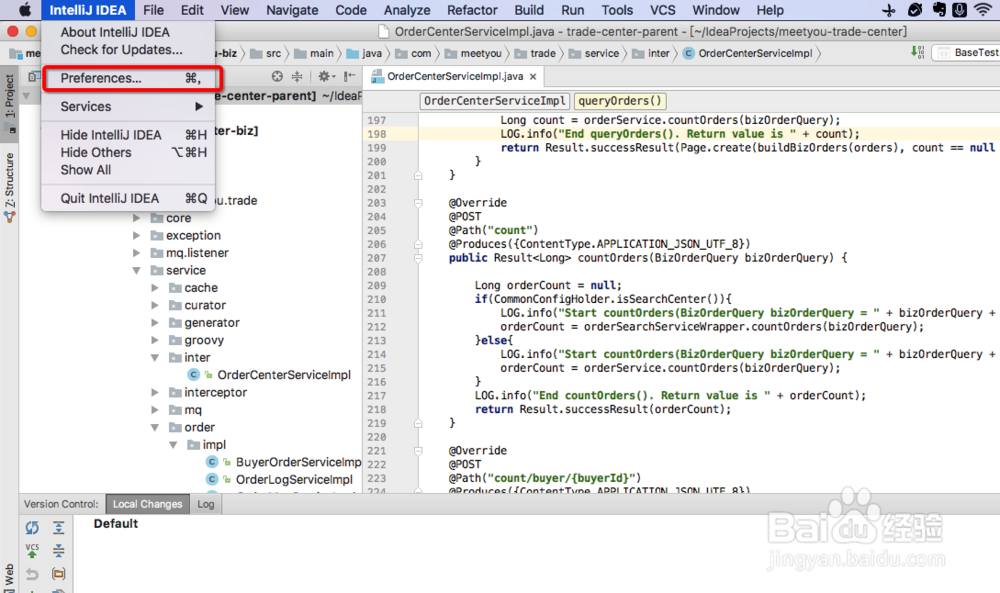This screenshot has width=1000, height=593.
Task: Expand the exception folder
Action: 136,235
